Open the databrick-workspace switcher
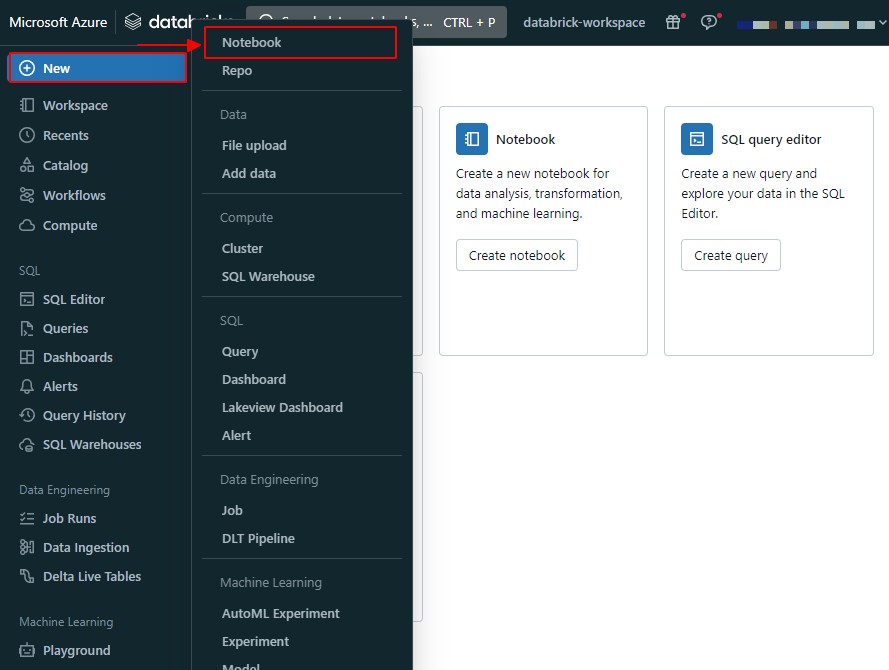 click(584, 22)
